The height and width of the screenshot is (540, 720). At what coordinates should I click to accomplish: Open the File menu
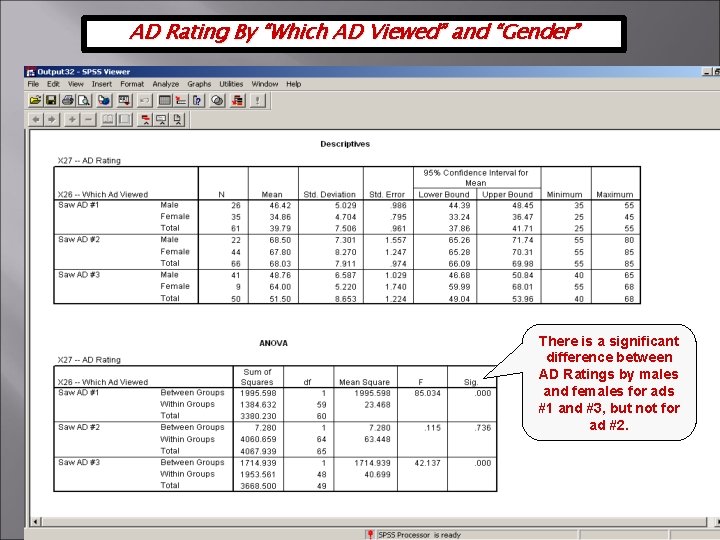tap(33, 84)
